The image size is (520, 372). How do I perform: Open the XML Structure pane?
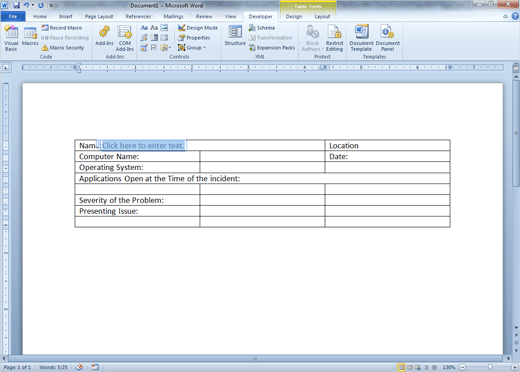pos(235,36)
